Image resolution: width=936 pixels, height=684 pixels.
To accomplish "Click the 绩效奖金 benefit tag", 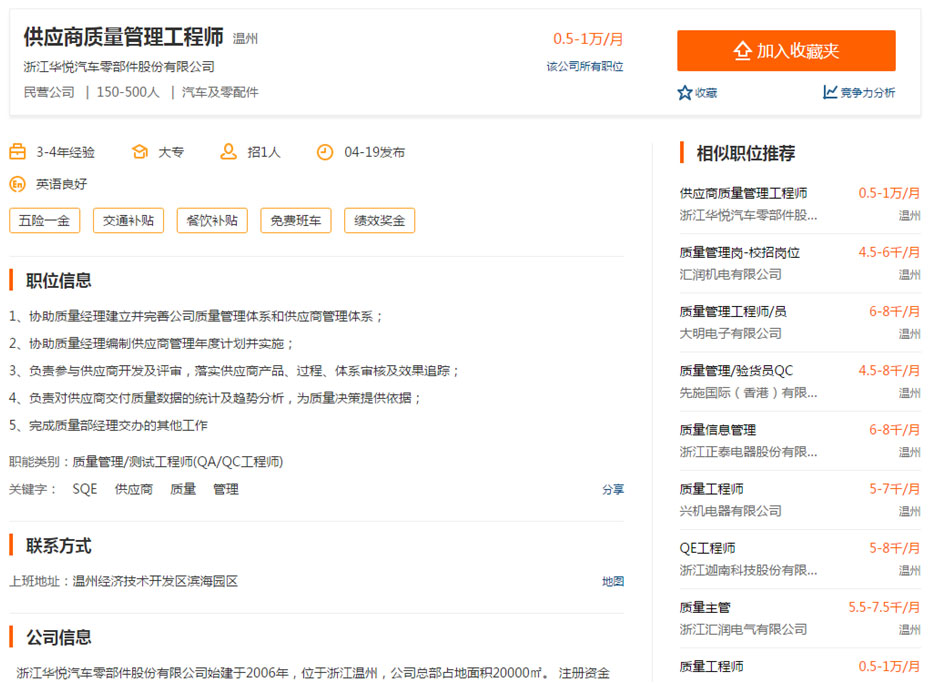I will point(379,221).
